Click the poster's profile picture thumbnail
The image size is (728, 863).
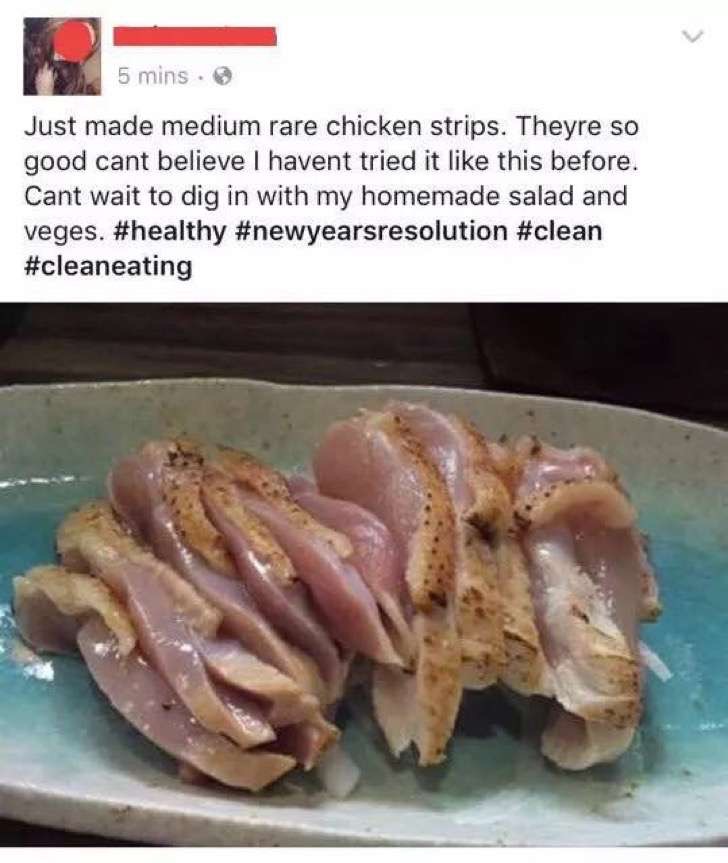tap(62, 56)
